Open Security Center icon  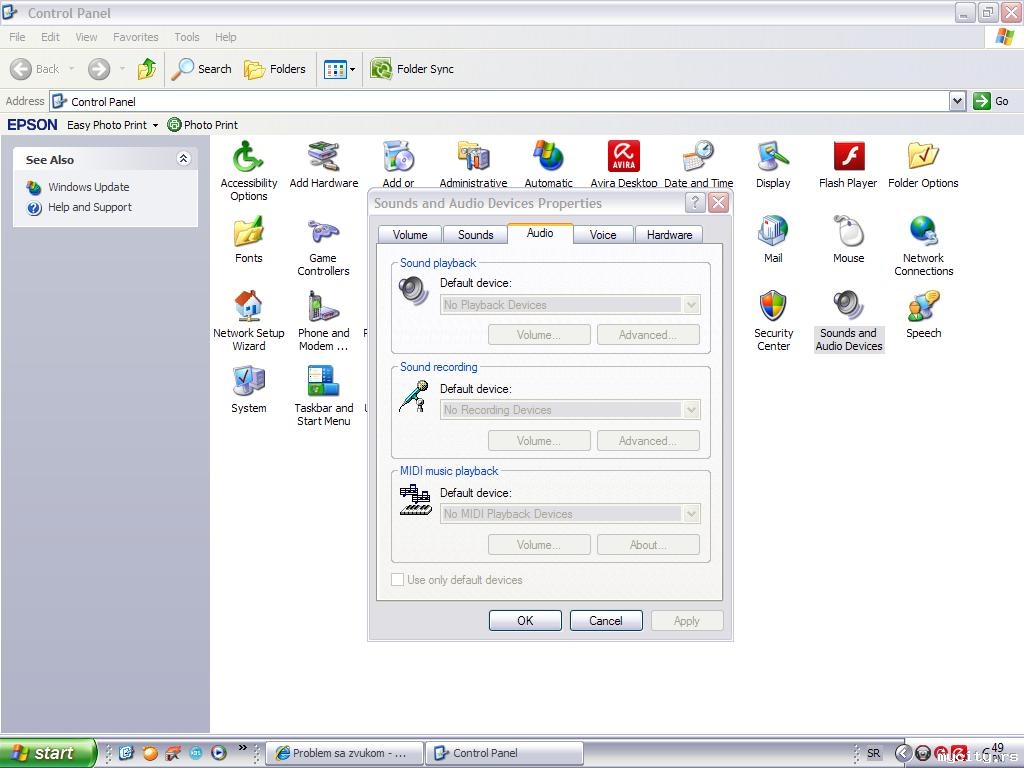click(x=773, y=321)
